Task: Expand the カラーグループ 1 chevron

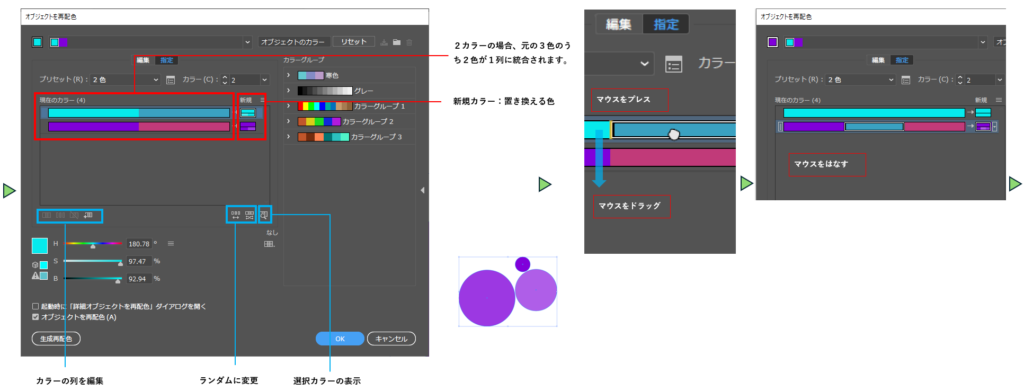Action: click(289, 106)
